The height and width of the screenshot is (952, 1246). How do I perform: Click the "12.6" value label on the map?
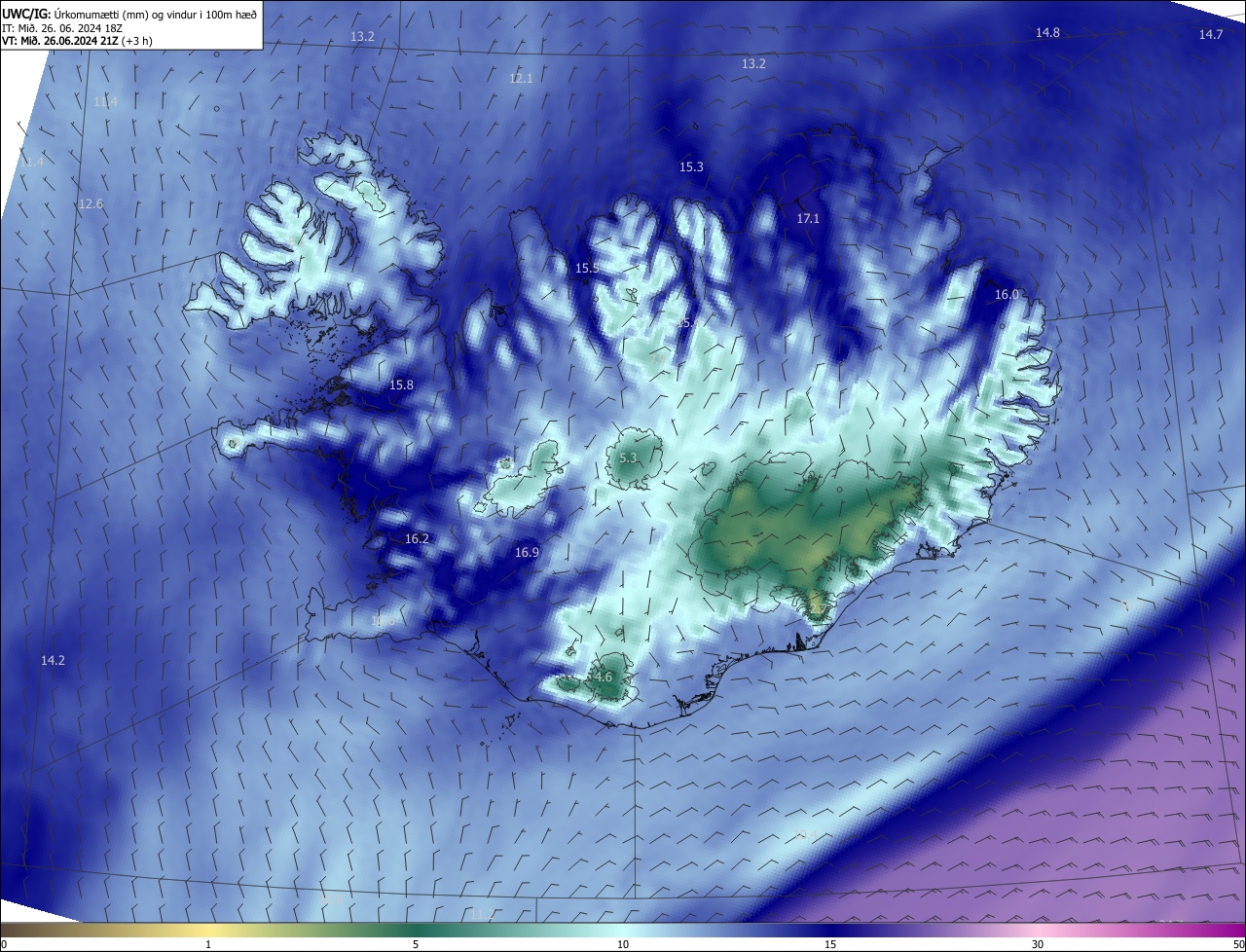[x=91, y=203]
